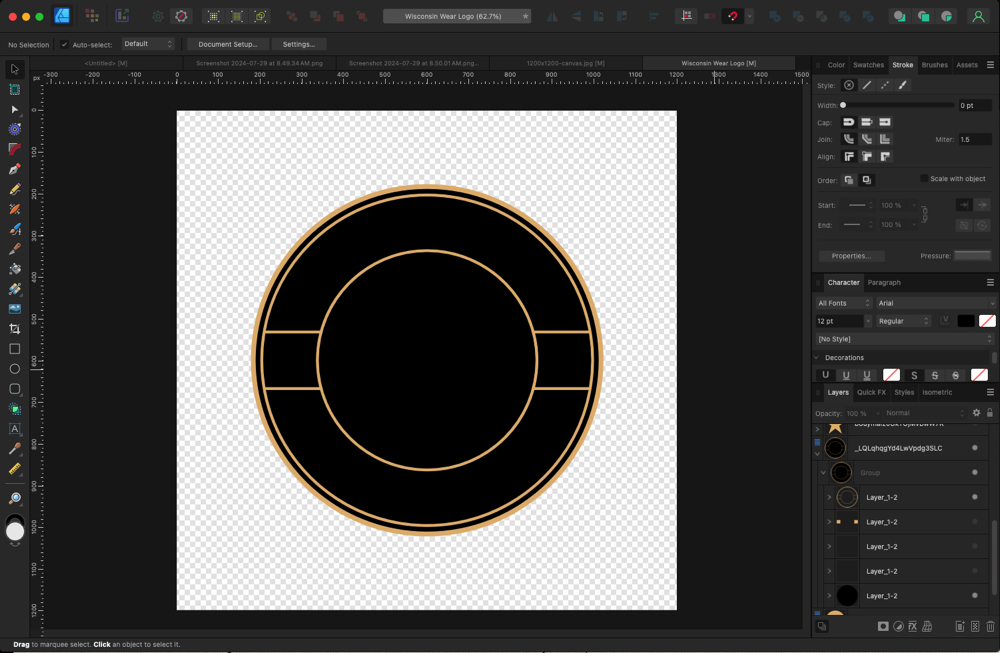
Task: Toggle the Auto-select checkbox
Action: click(65, 44)
